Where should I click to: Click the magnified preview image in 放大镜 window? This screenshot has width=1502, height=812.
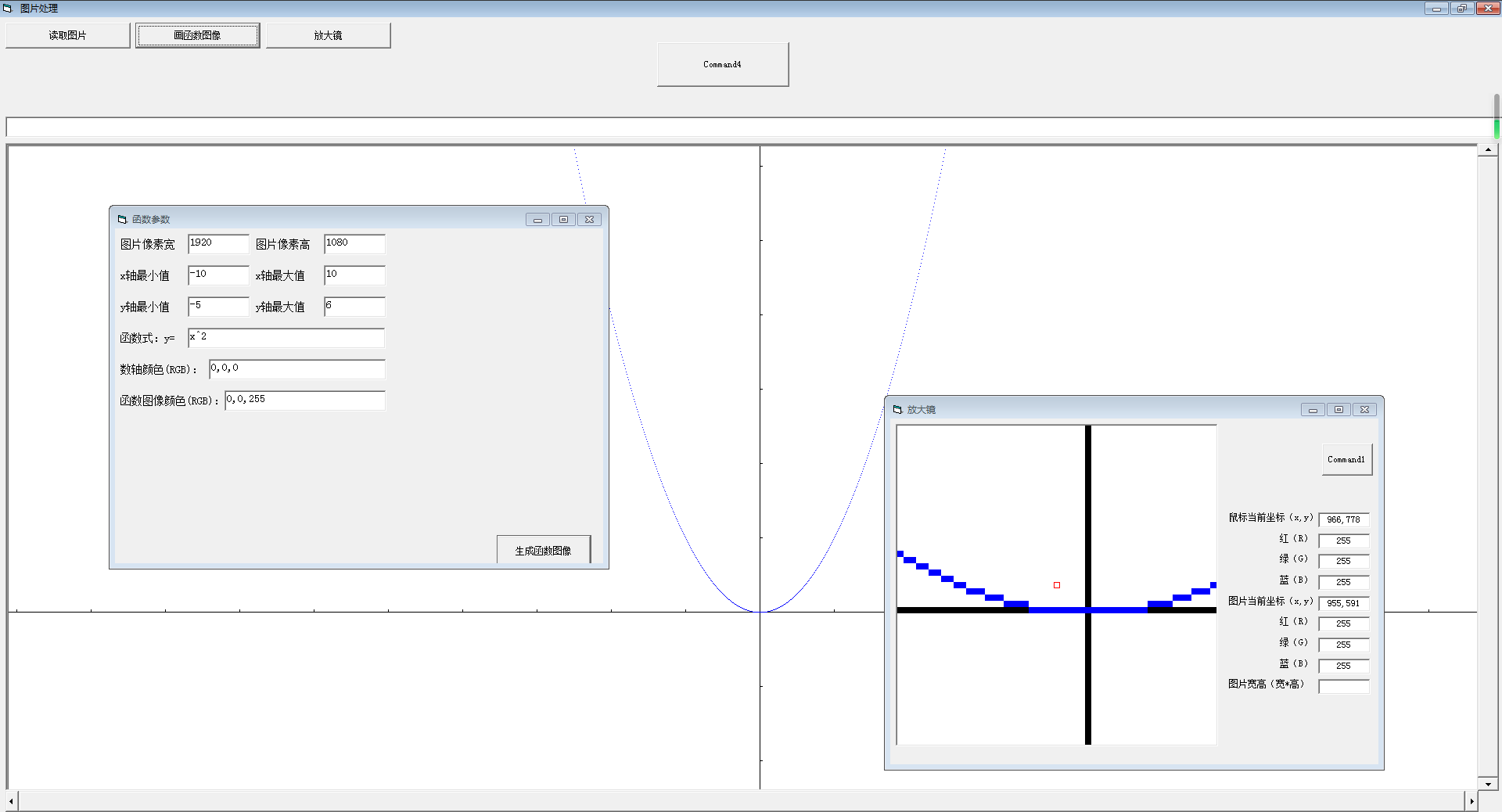coord(1056,585)
